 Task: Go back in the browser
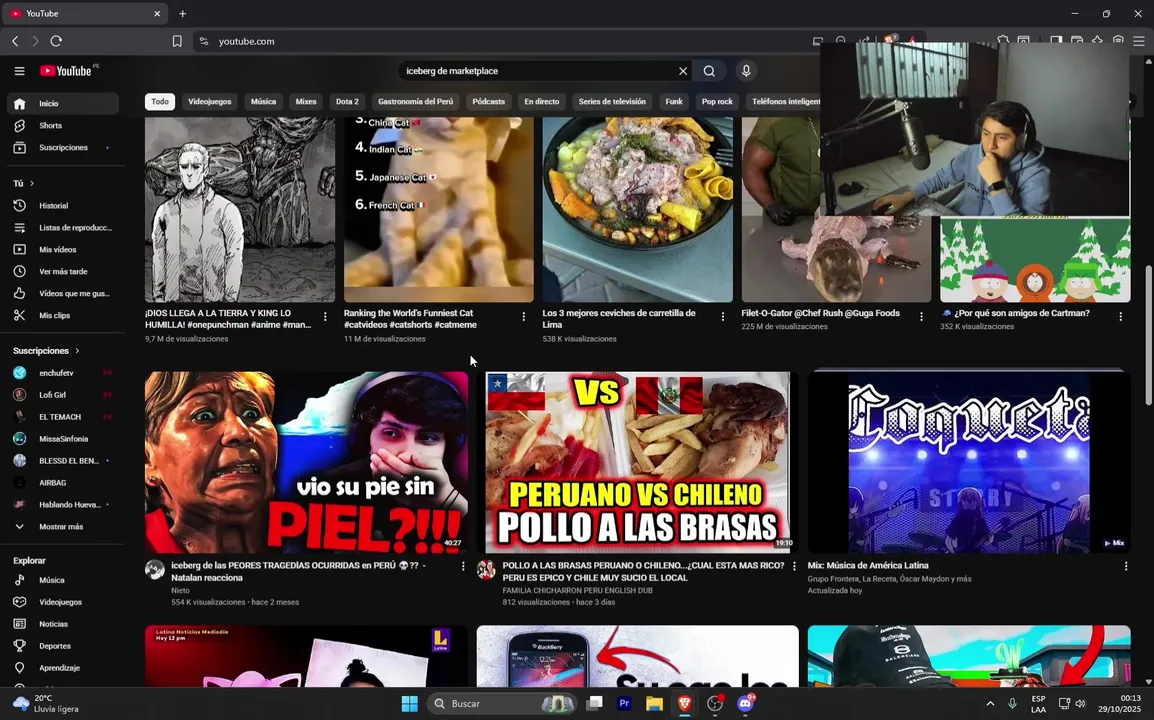(x=15, y=41)
